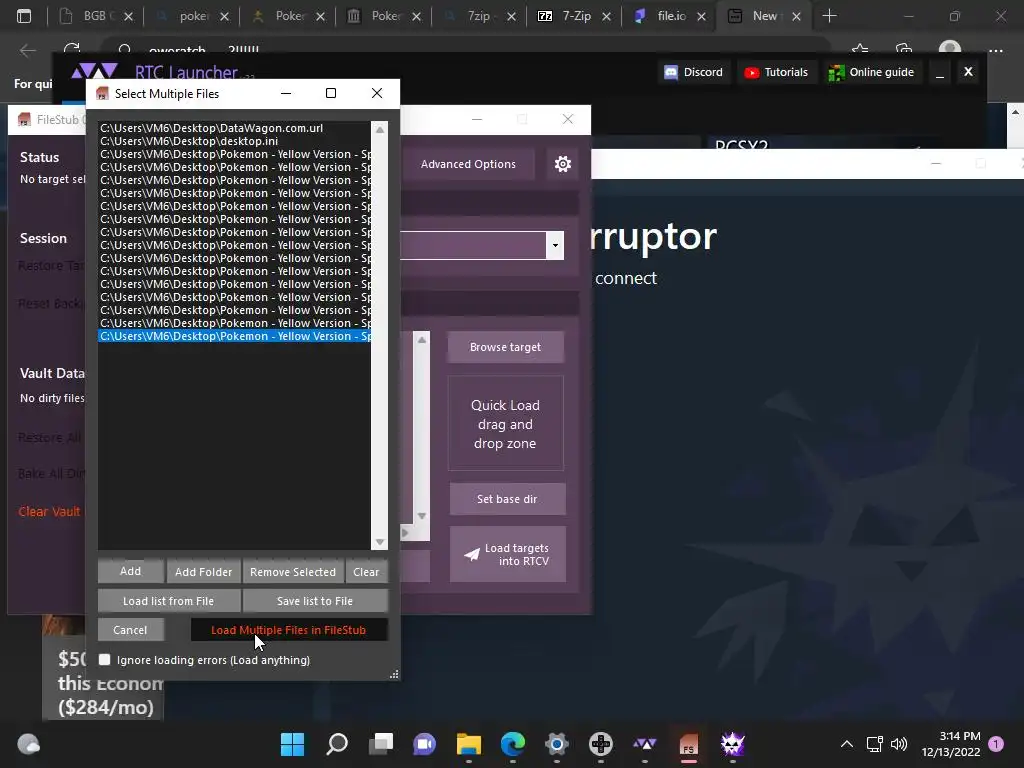Open Microsoft Edge on taskbar

click(x=513, y=744)
